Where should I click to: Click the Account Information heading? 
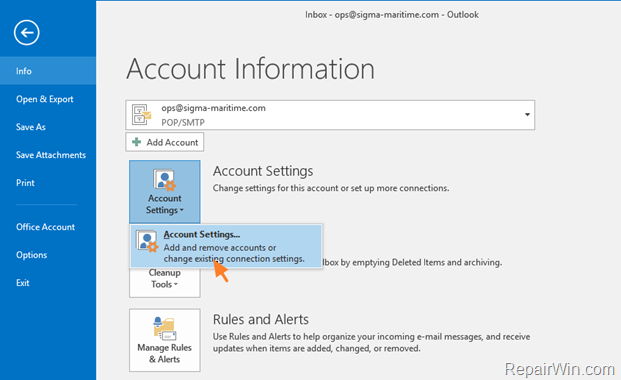coord(250,69)
